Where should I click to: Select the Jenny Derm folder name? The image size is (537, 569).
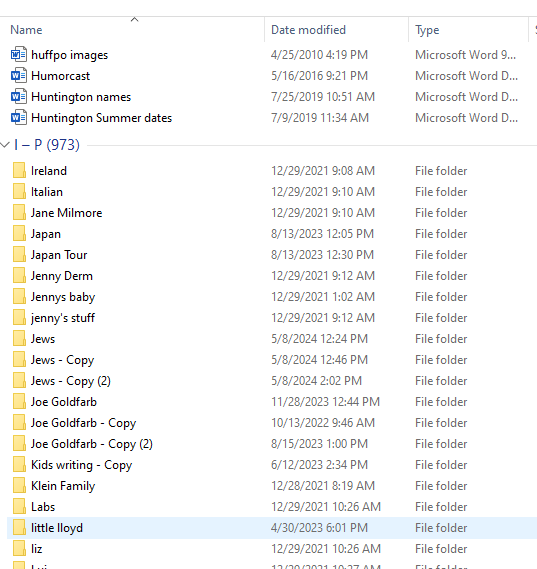pos(62,276)
